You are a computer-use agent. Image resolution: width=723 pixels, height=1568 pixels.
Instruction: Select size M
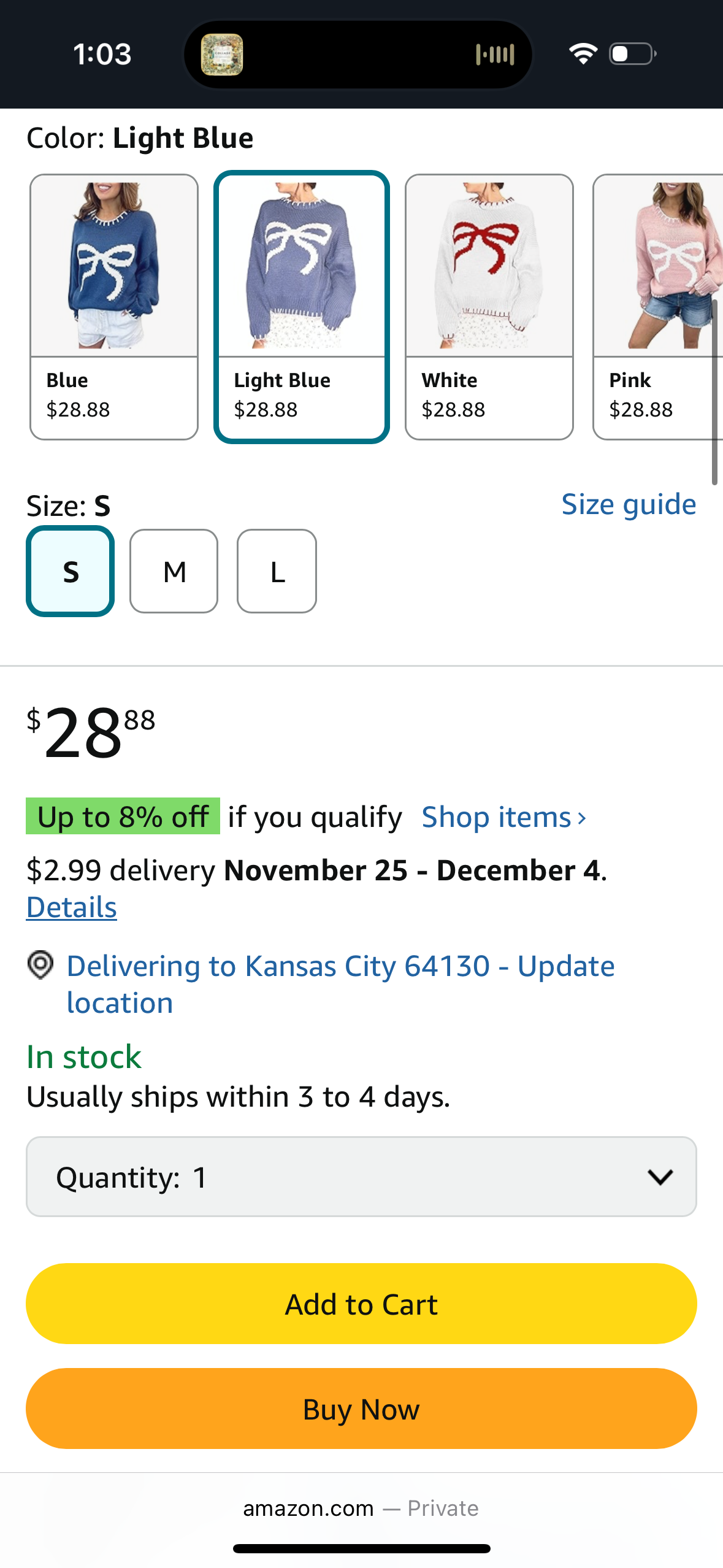pyautogui.click(x=174, y=571)
